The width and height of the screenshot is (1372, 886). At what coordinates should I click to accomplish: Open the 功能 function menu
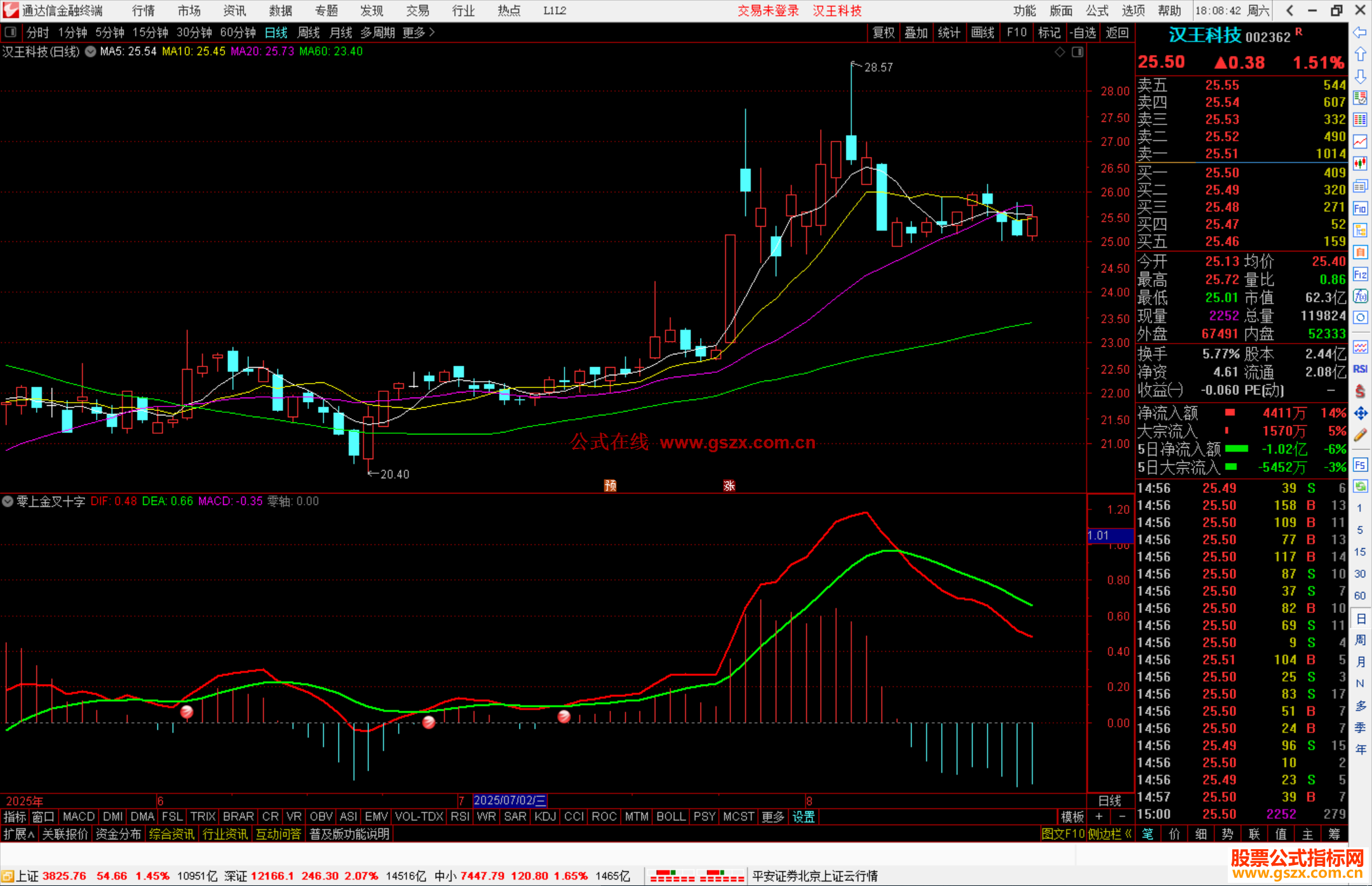[x=1025, y=11]
